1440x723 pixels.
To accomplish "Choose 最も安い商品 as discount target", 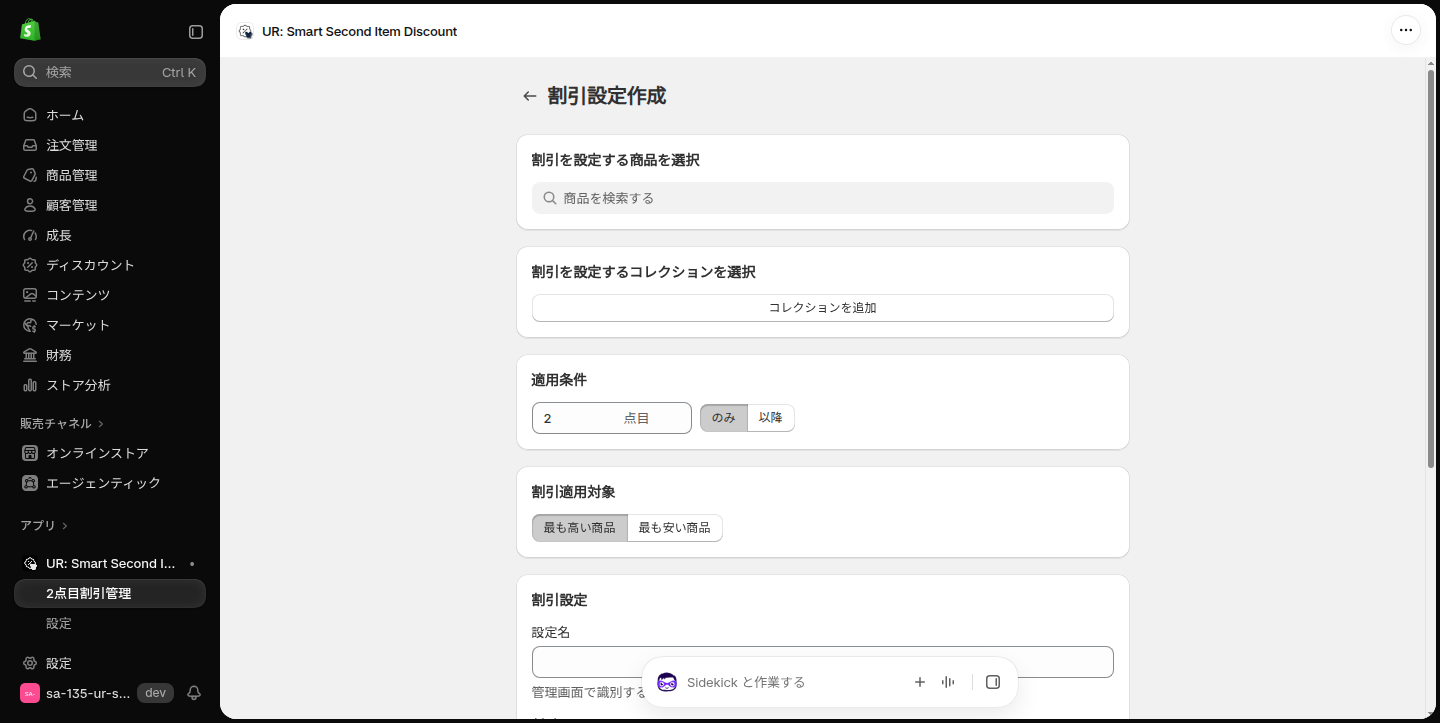I will [x=675, y=528].
